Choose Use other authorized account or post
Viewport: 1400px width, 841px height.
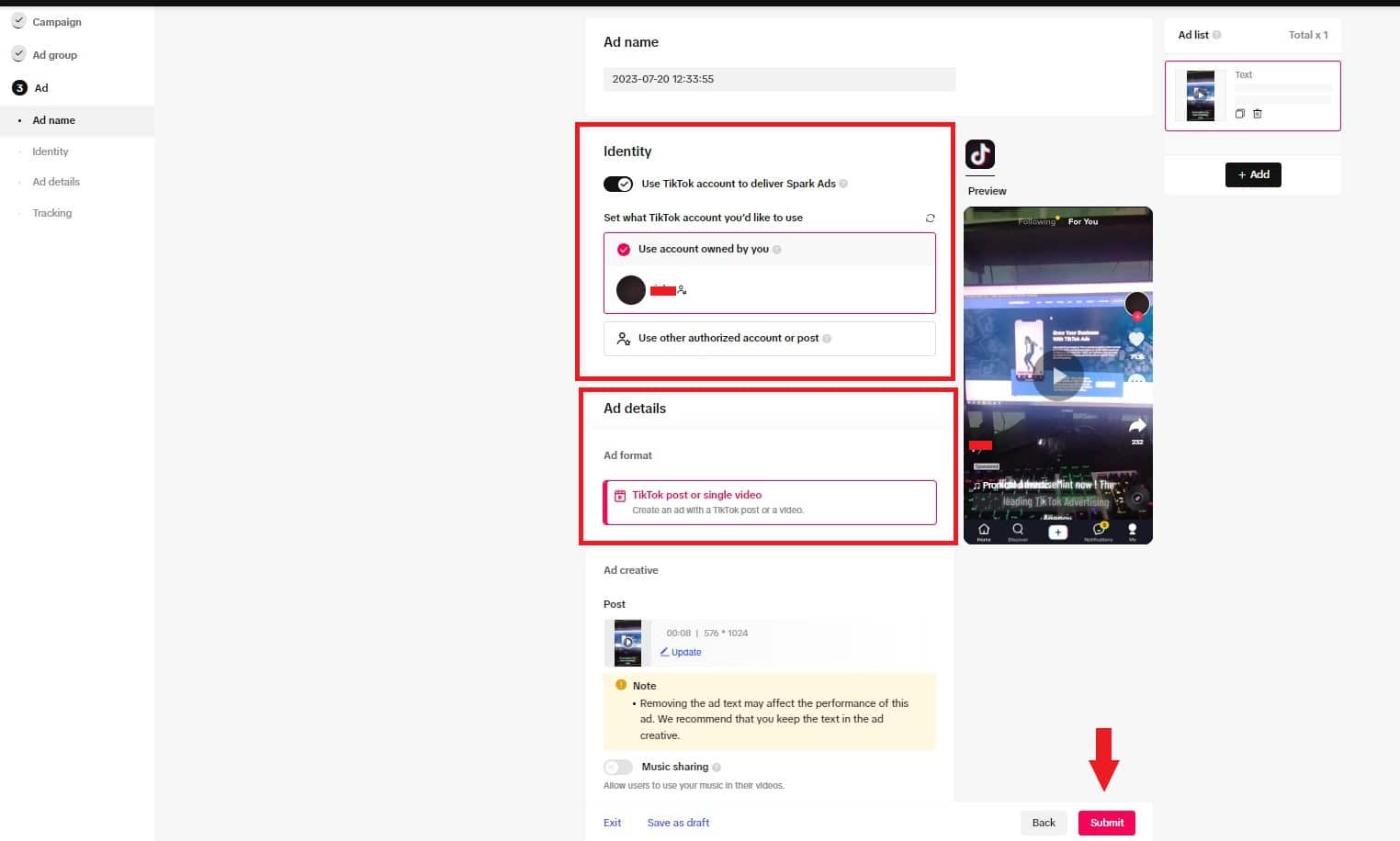pyautogui.click(x=770, y=338)
